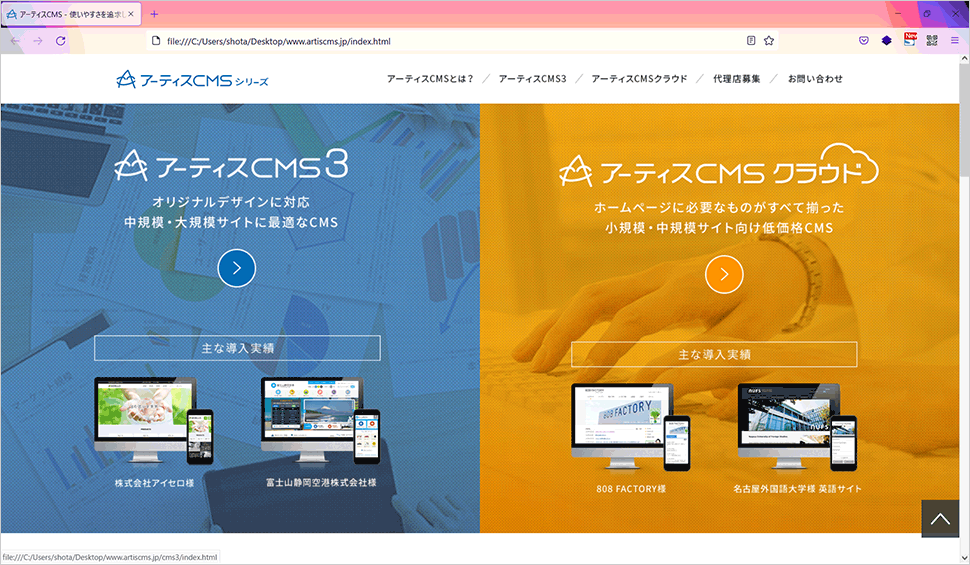Open アーティスCMSクラウド navigation item

click(640, 79)
